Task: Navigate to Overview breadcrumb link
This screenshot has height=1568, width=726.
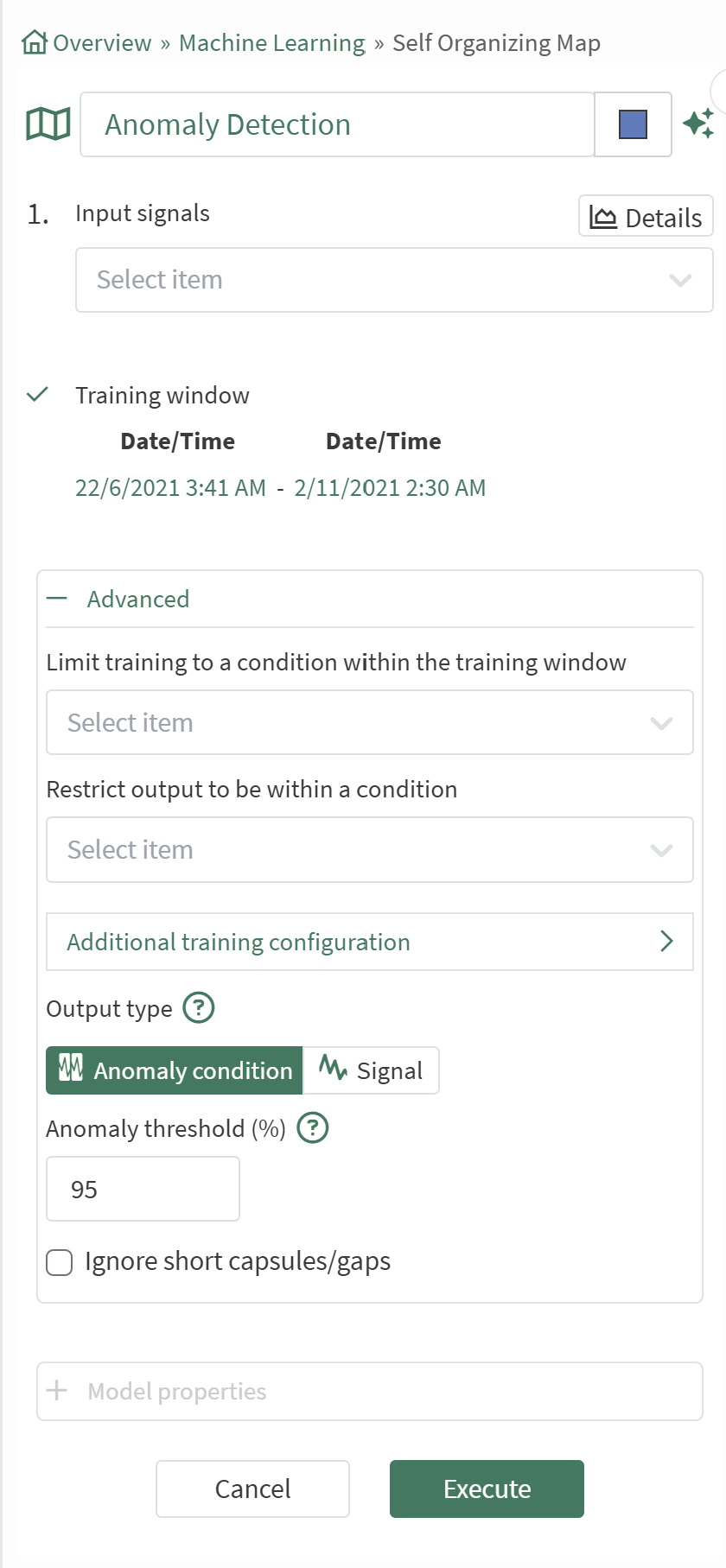Action: [102, 43]
